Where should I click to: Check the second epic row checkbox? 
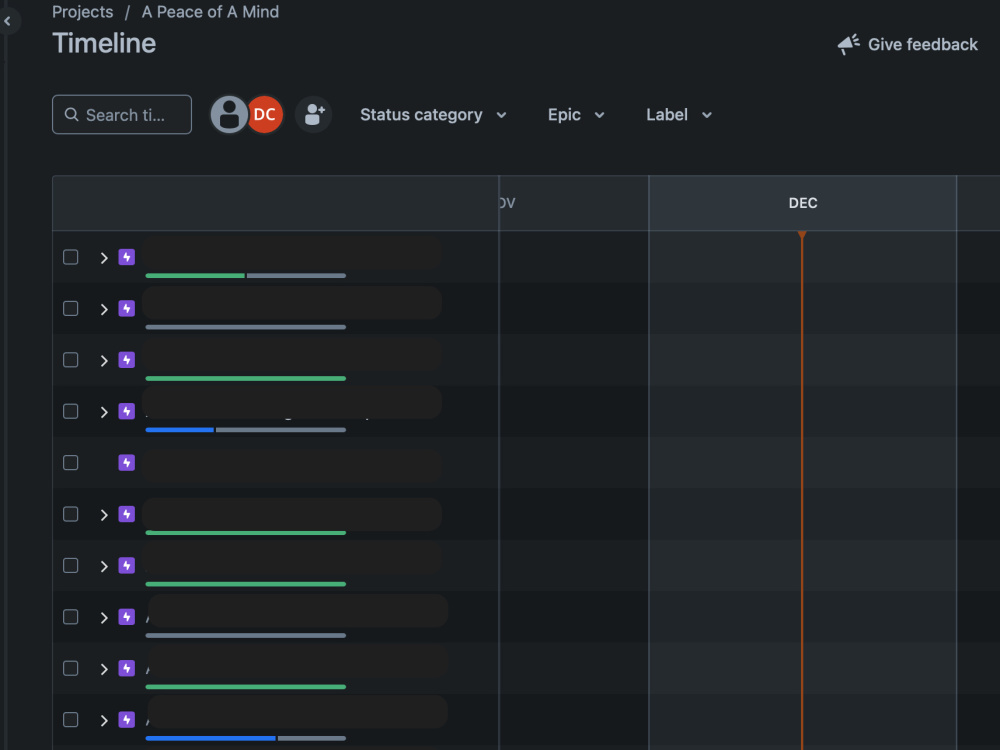click(x=71, y=309)
